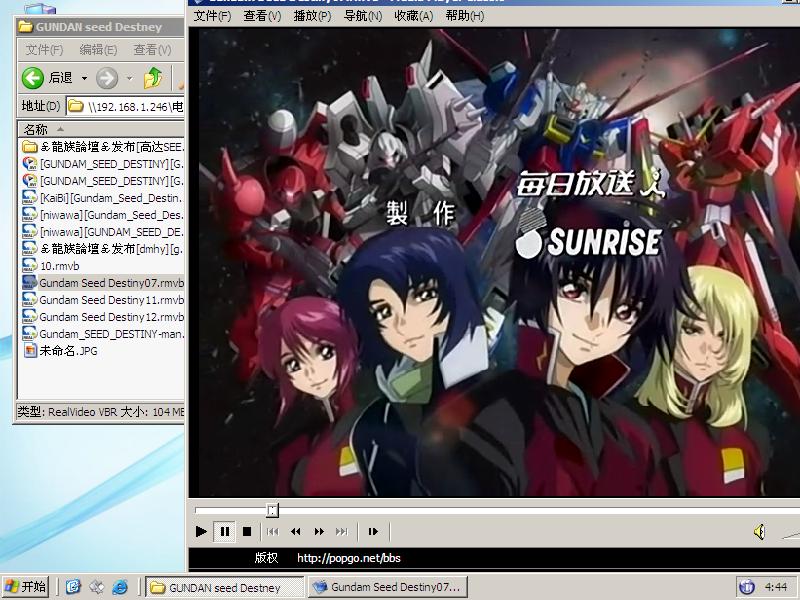Open 导航(N) menu in media player
The image size is (800, 600).
pos(363,16)
